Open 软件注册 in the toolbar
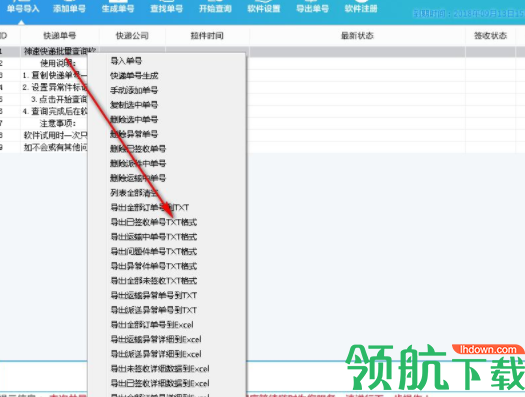 pos(361,8)
